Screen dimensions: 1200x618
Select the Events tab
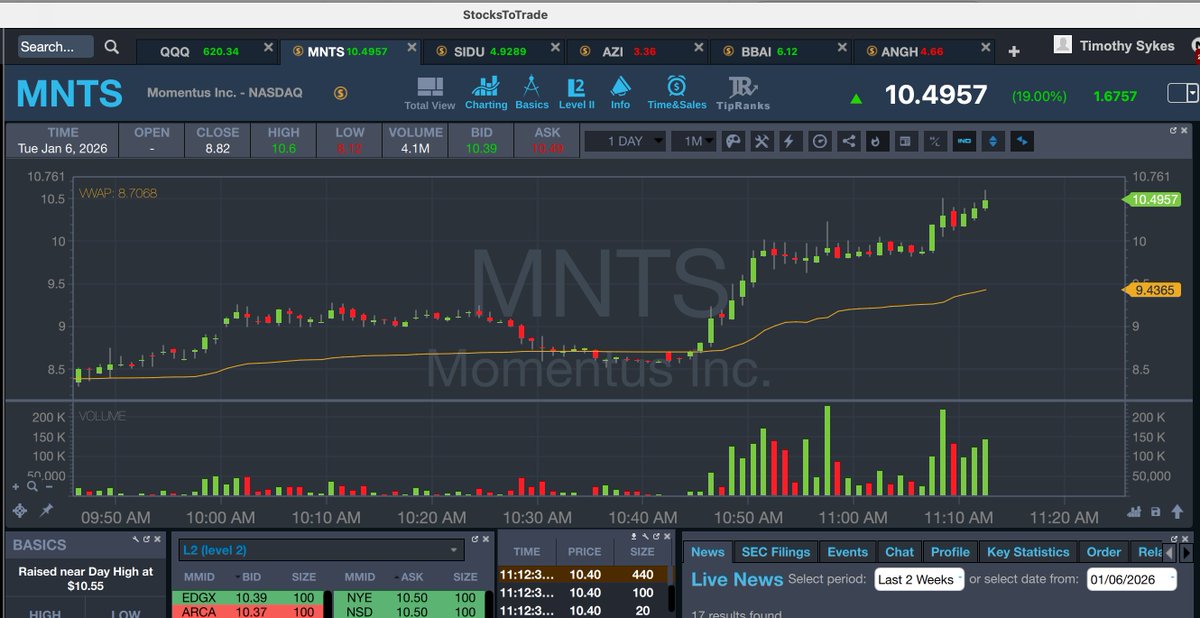click(x=847, y=552)
